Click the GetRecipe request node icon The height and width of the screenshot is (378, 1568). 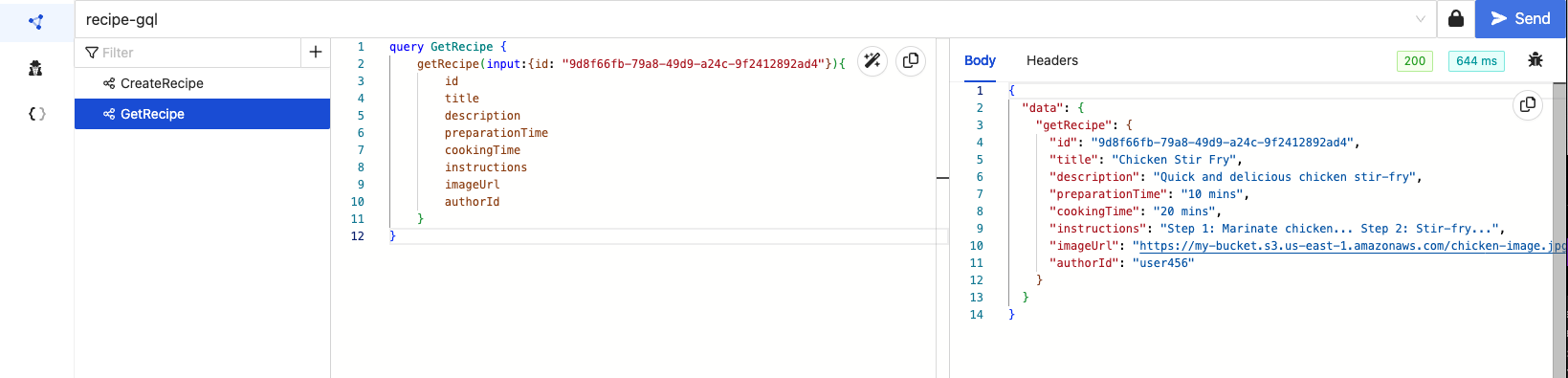pos(109,114)
